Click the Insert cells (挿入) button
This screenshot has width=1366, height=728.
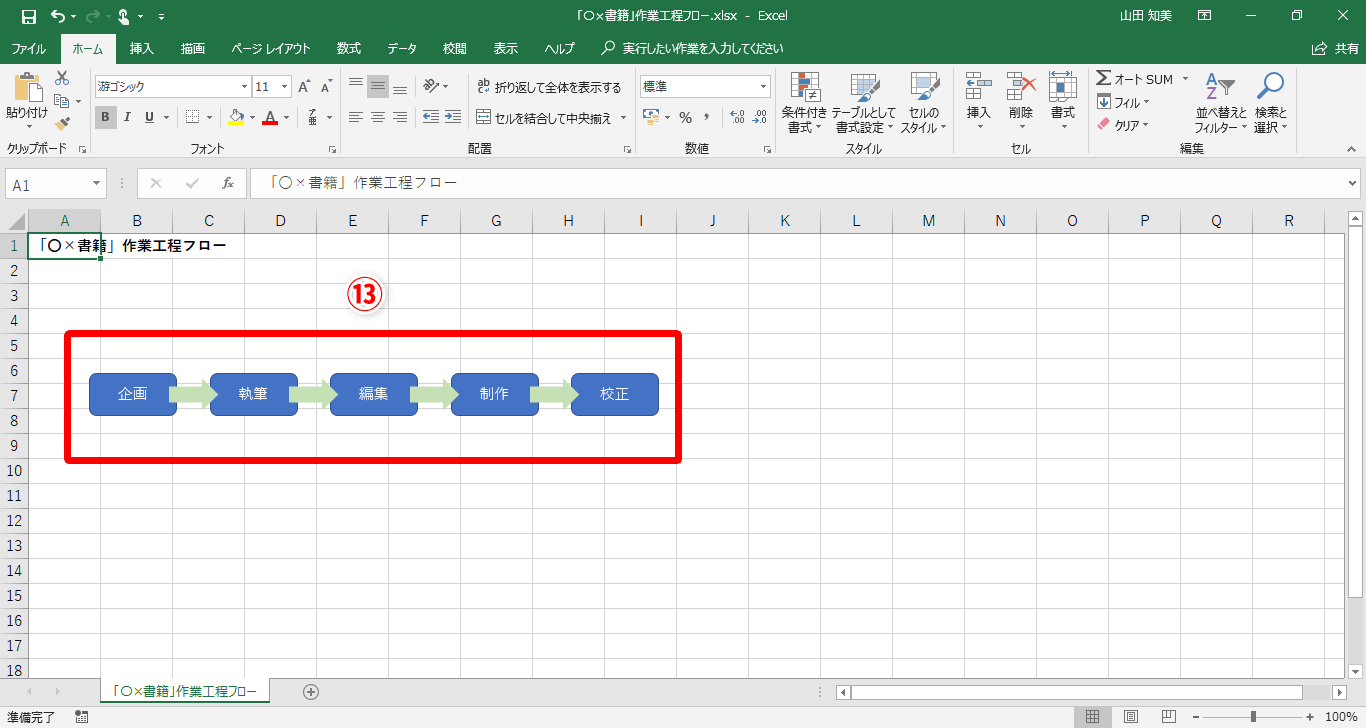(x=979, y=103)
